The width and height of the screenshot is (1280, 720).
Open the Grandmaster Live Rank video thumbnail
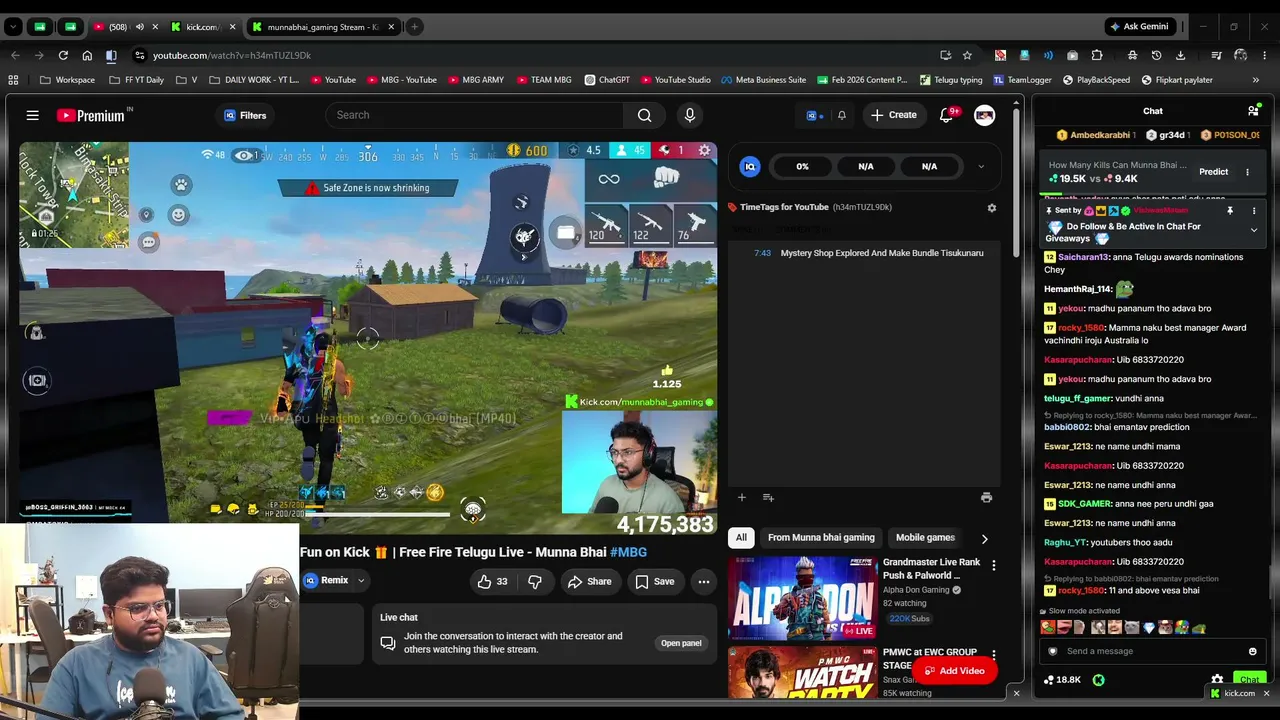(x=802, y=598)
